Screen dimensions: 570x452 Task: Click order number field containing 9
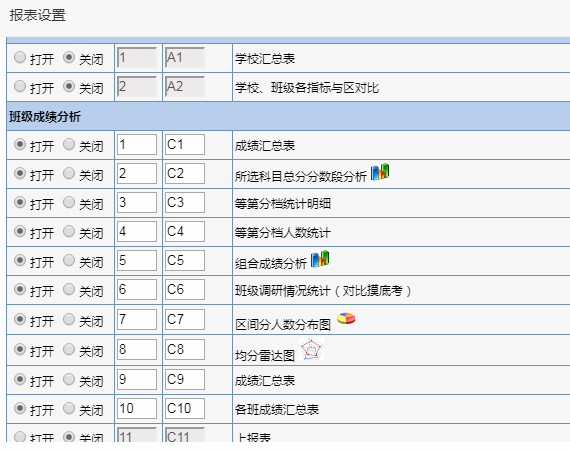click(x=137, y=379)
